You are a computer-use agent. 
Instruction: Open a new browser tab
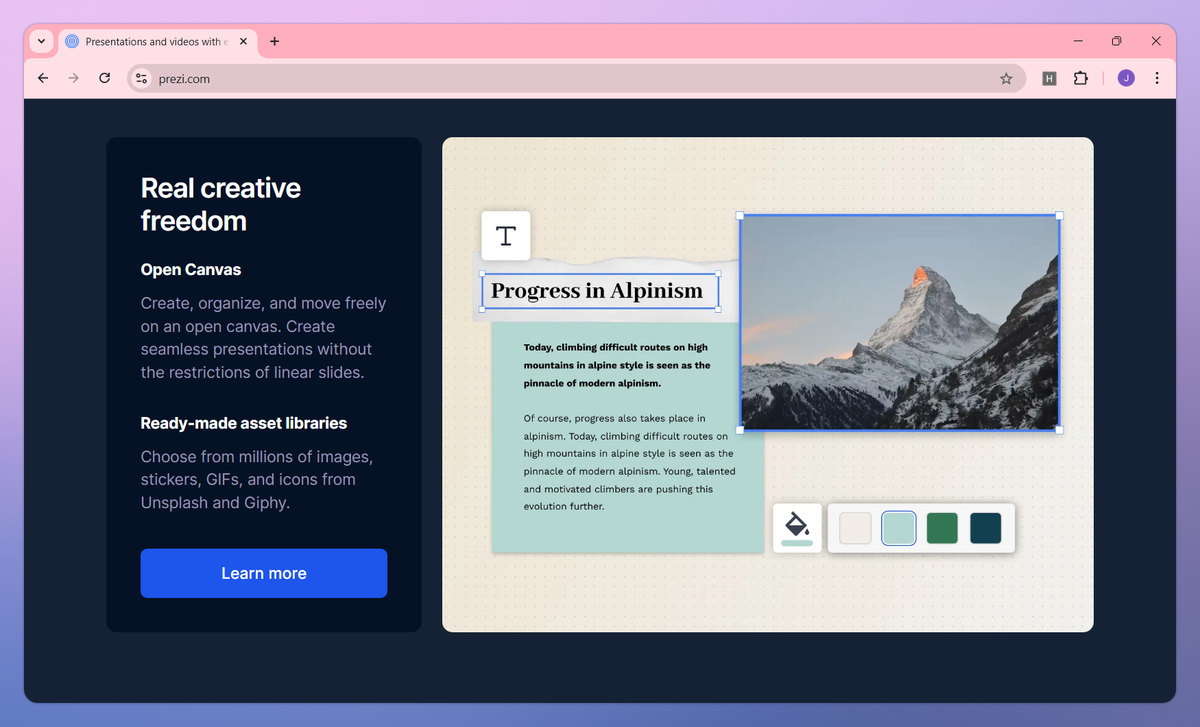coord(274,41)
